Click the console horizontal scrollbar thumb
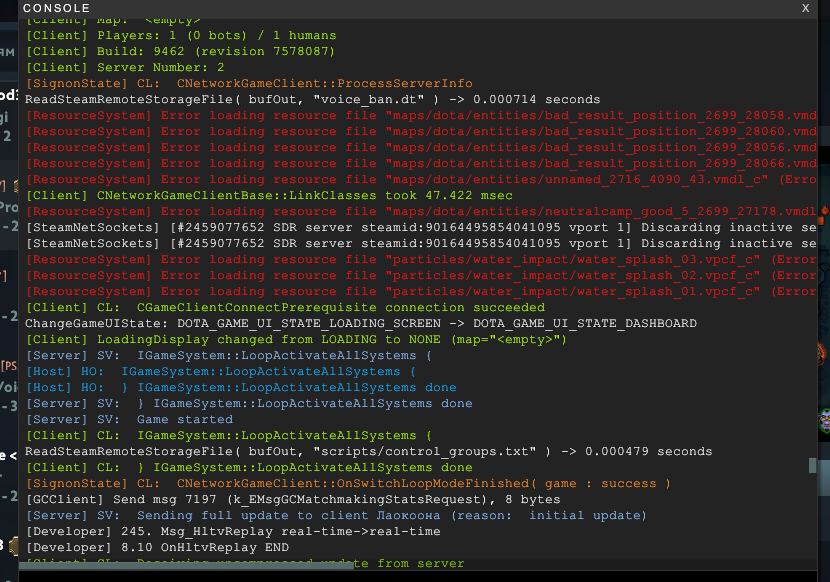This screenshot has height=582, width=830. [186, 566]
